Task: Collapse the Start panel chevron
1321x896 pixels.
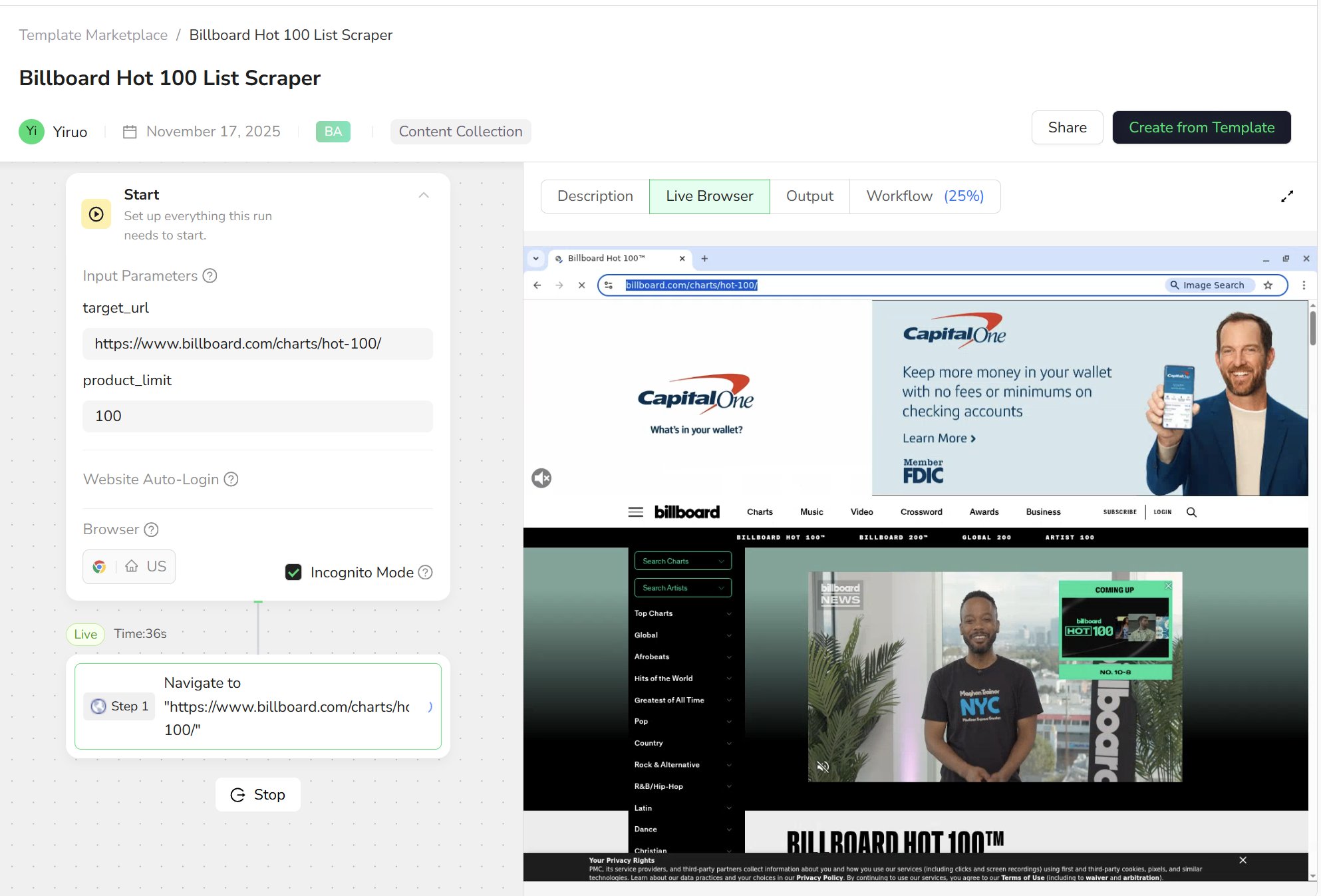Action: (424, 195)
